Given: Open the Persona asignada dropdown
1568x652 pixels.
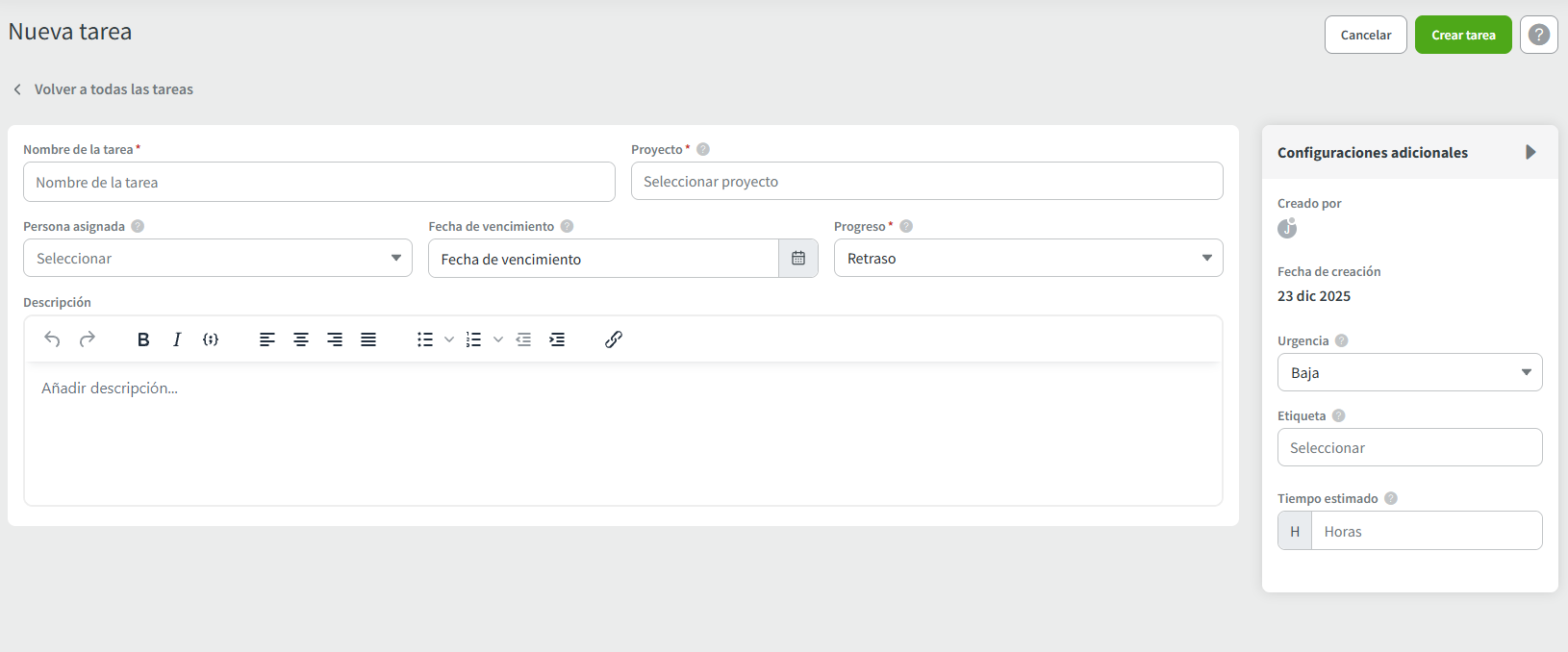Looking at the screenshot, I should 217,259.
